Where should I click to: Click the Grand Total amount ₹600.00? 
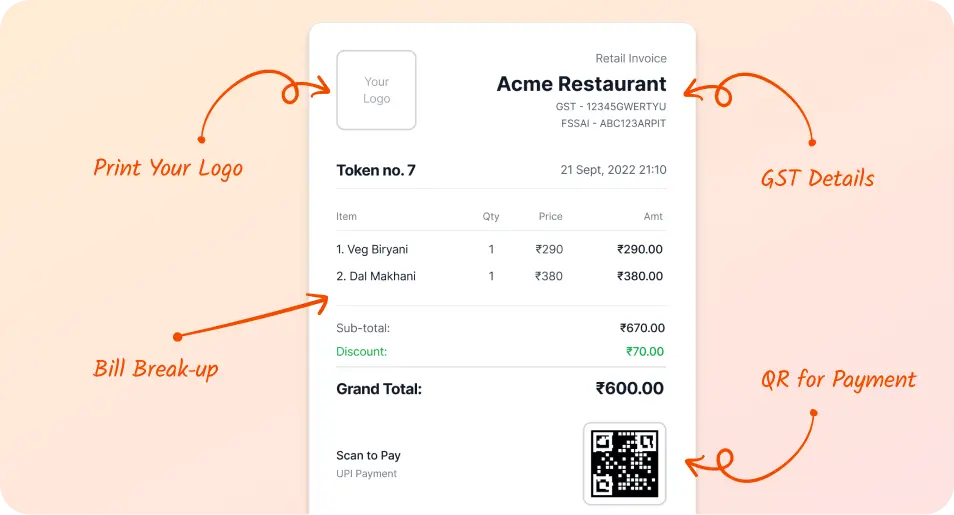pyautogui.click(x=630, y=389)
